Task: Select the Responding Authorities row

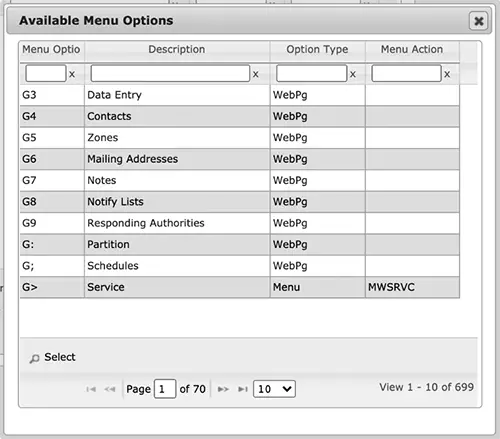Action: pyautogui.click(x=240, y=223)
